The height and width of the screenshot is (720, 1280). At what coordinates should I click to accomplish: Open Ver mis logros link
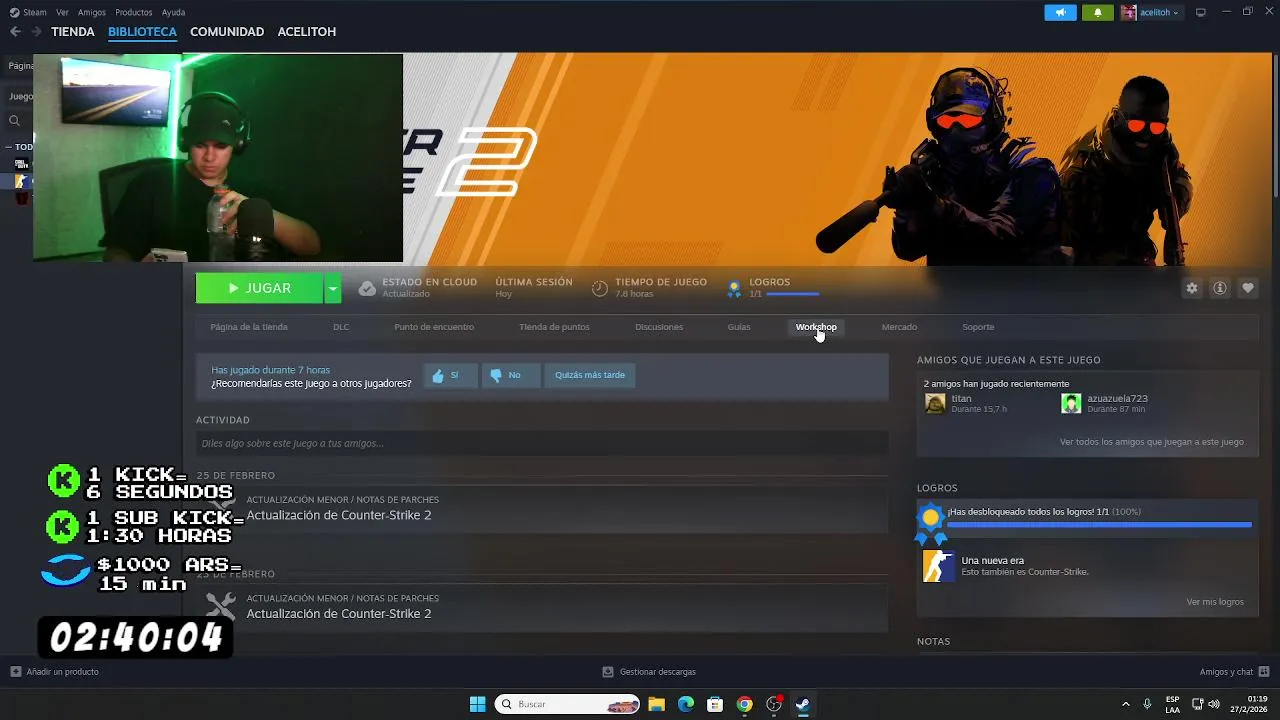point(1215,602)
